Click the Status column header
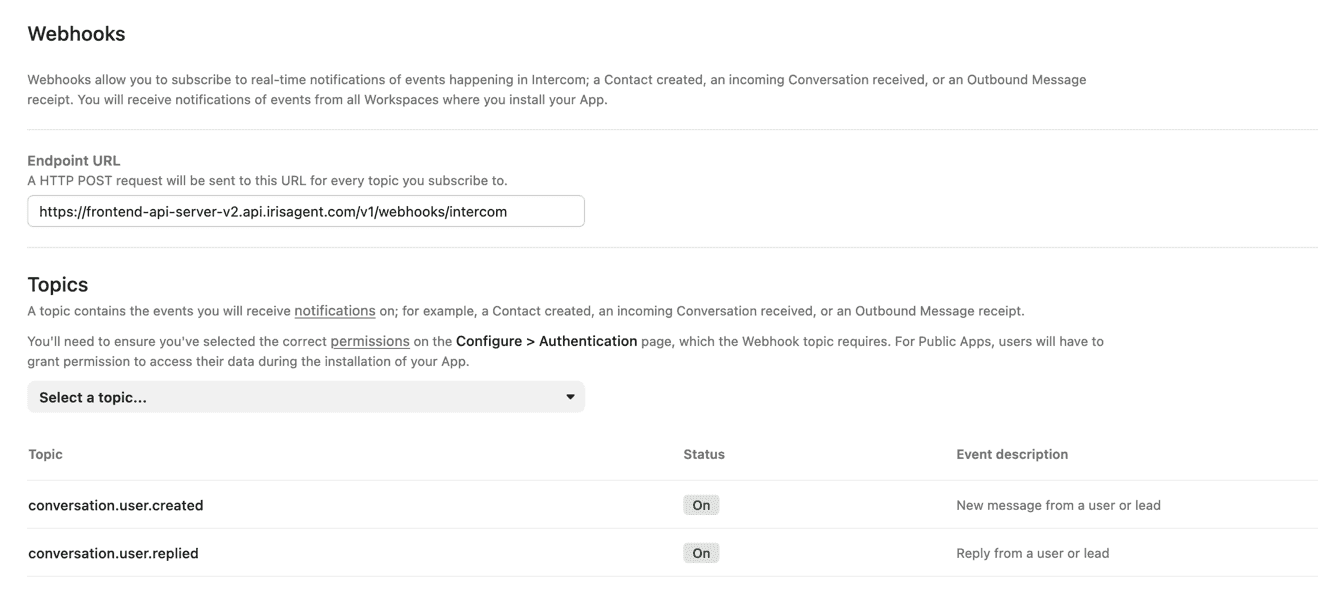This screenshot has height=615, width=1318. pyautogui.click(x=704, y=454)
